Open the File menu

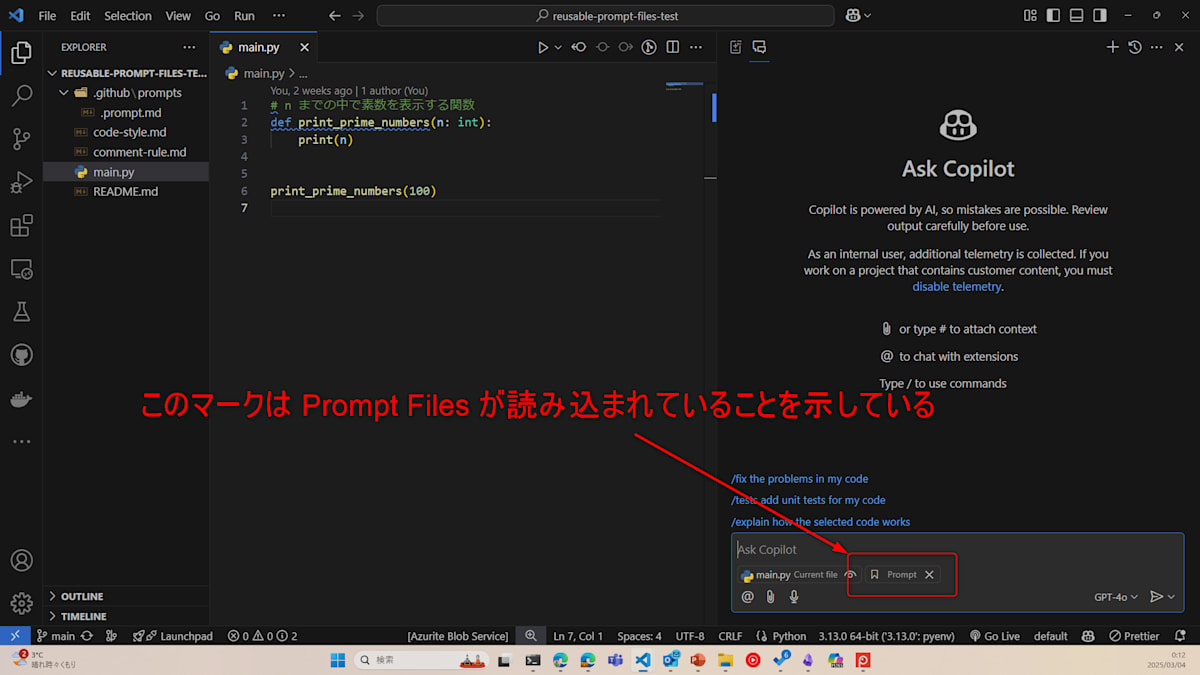[x=47, y=16]
